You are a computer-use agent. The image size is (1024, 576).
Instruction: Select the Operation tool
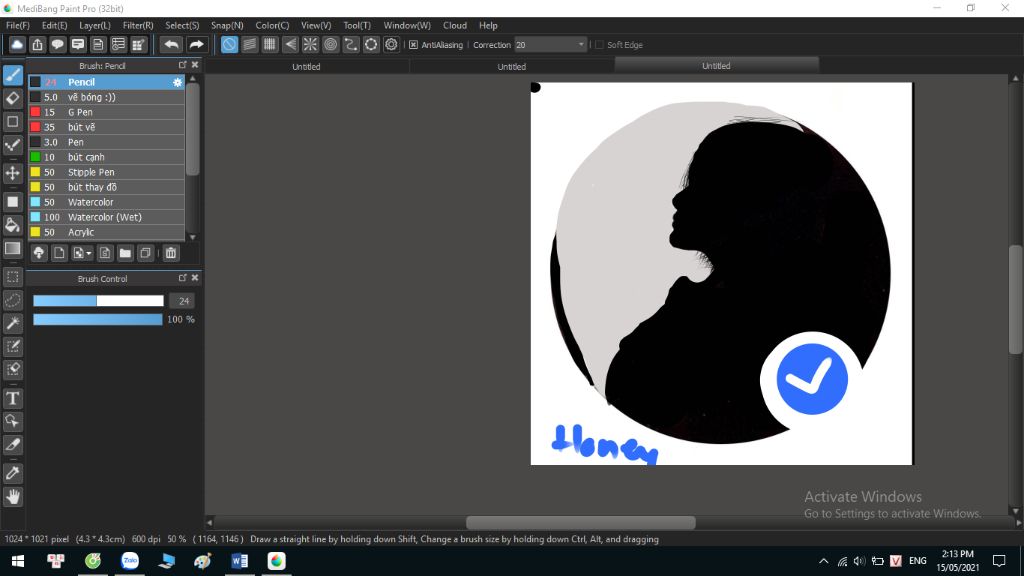[12, 421]
